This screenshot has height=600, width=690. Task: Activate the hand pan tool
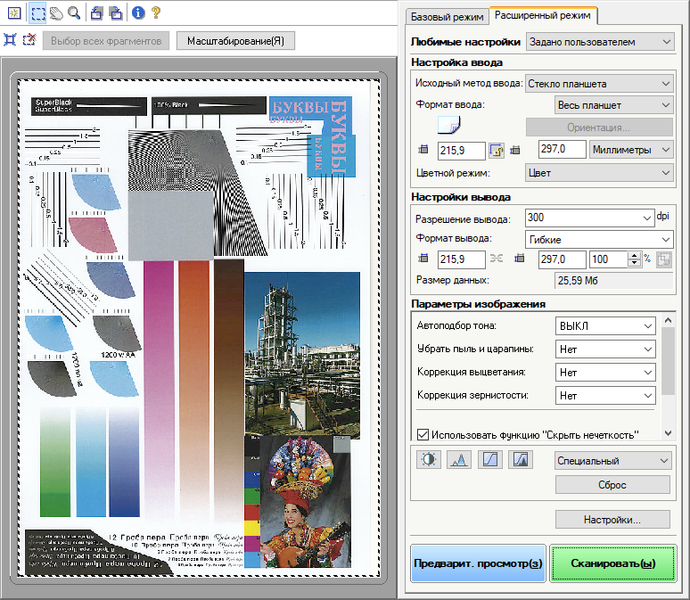pos(55,13)
